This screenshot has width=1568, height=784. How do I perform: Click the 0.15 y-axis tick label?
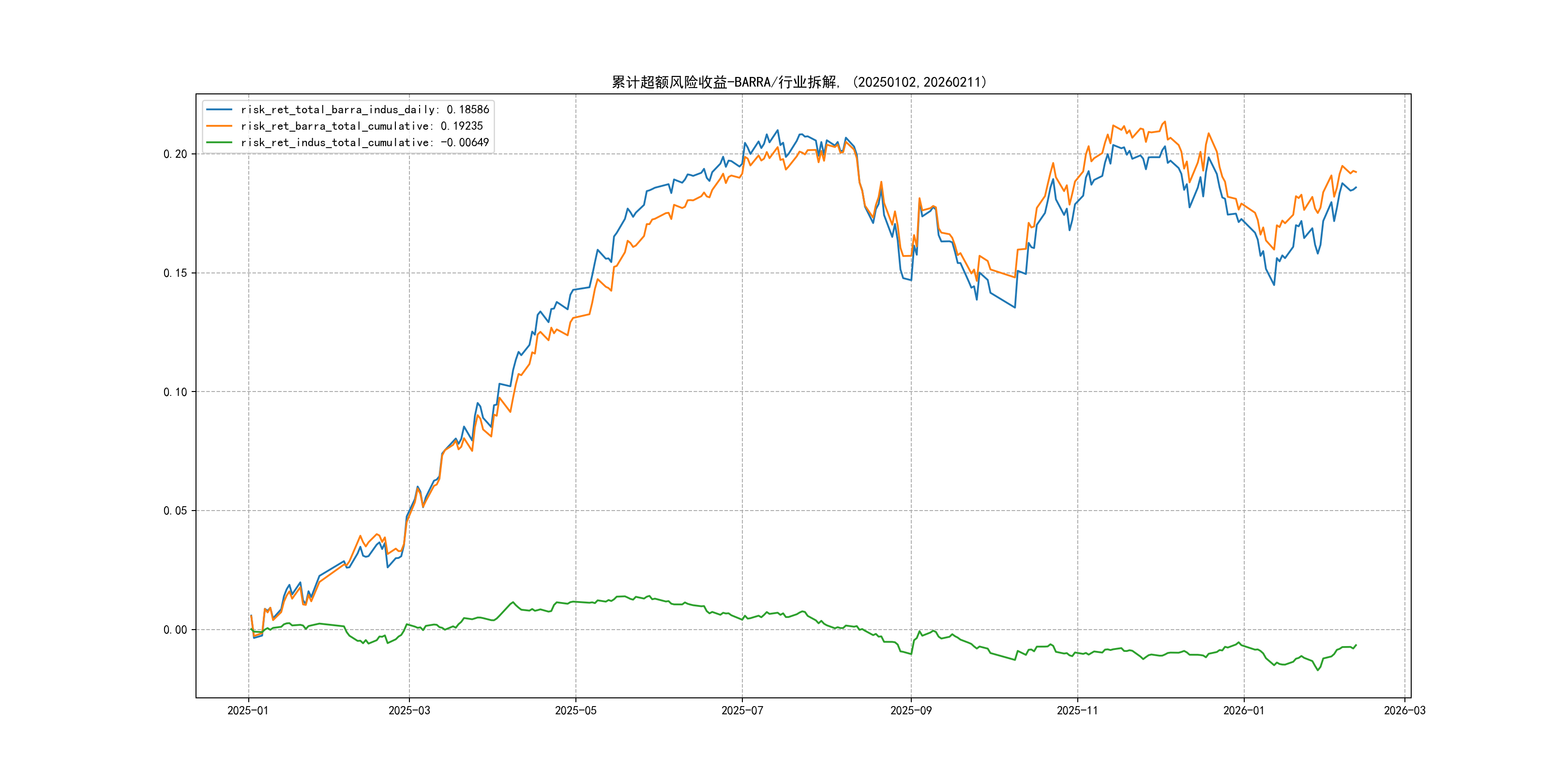pyautogui.click(x=175, y=272)
